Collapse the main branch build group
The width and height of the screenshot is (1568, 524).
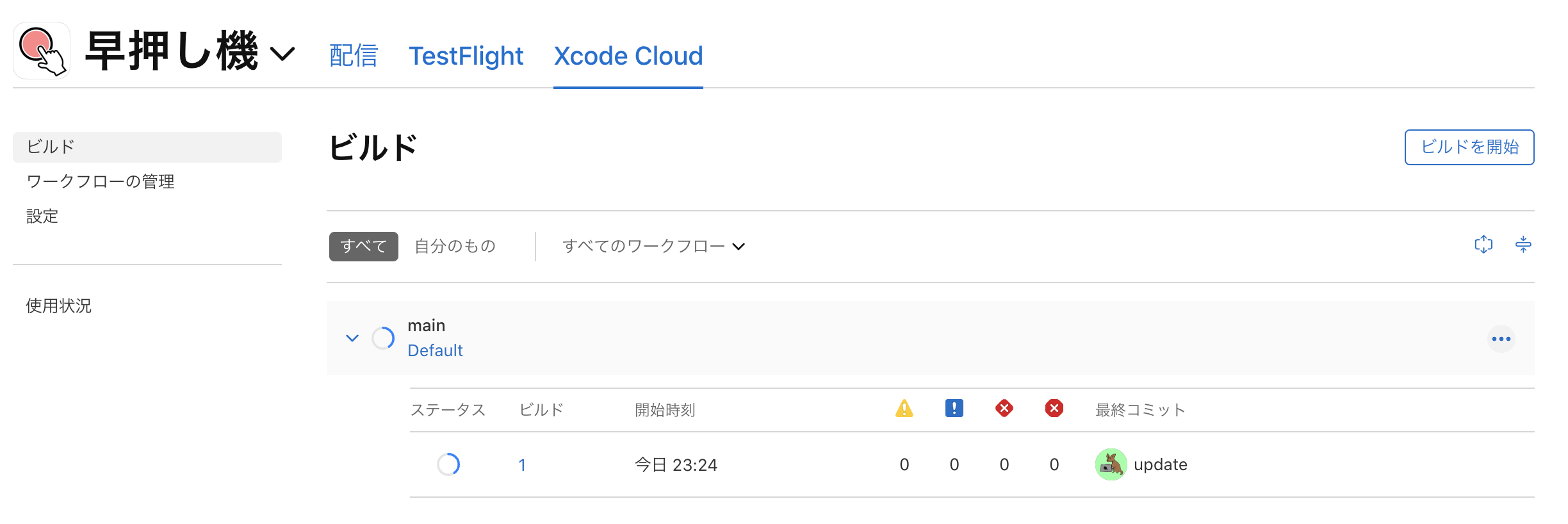[352, 339]
